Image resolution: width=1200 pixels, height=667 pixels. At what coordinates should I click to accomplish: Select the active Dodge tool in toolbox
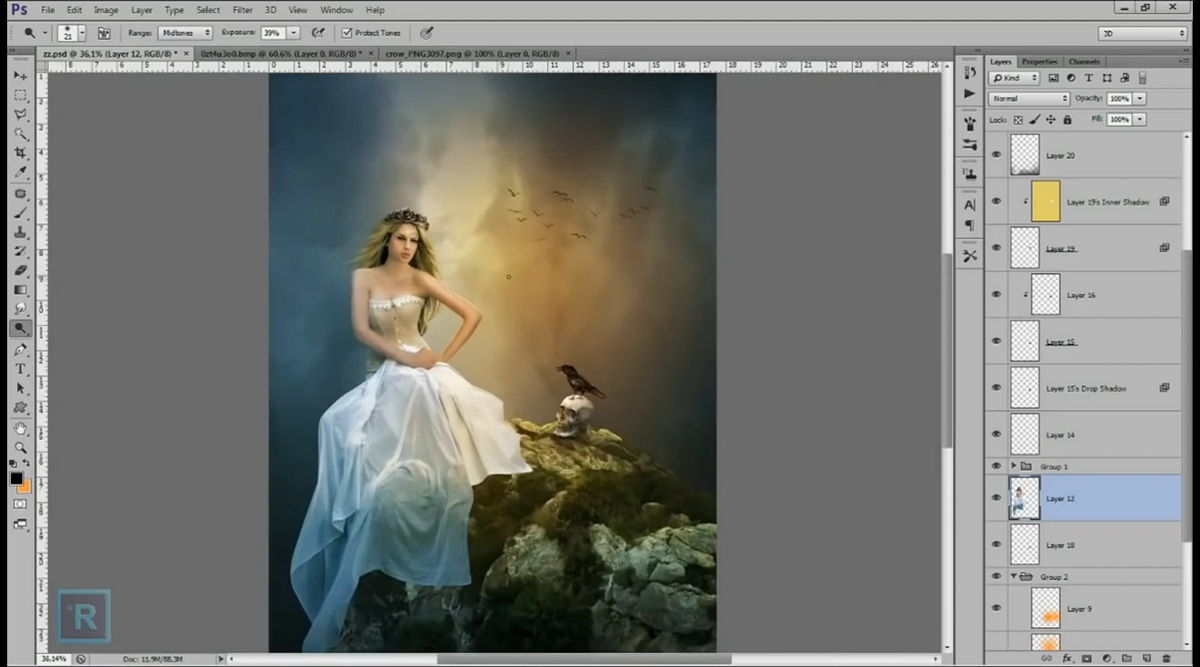[x=20, y=328]
